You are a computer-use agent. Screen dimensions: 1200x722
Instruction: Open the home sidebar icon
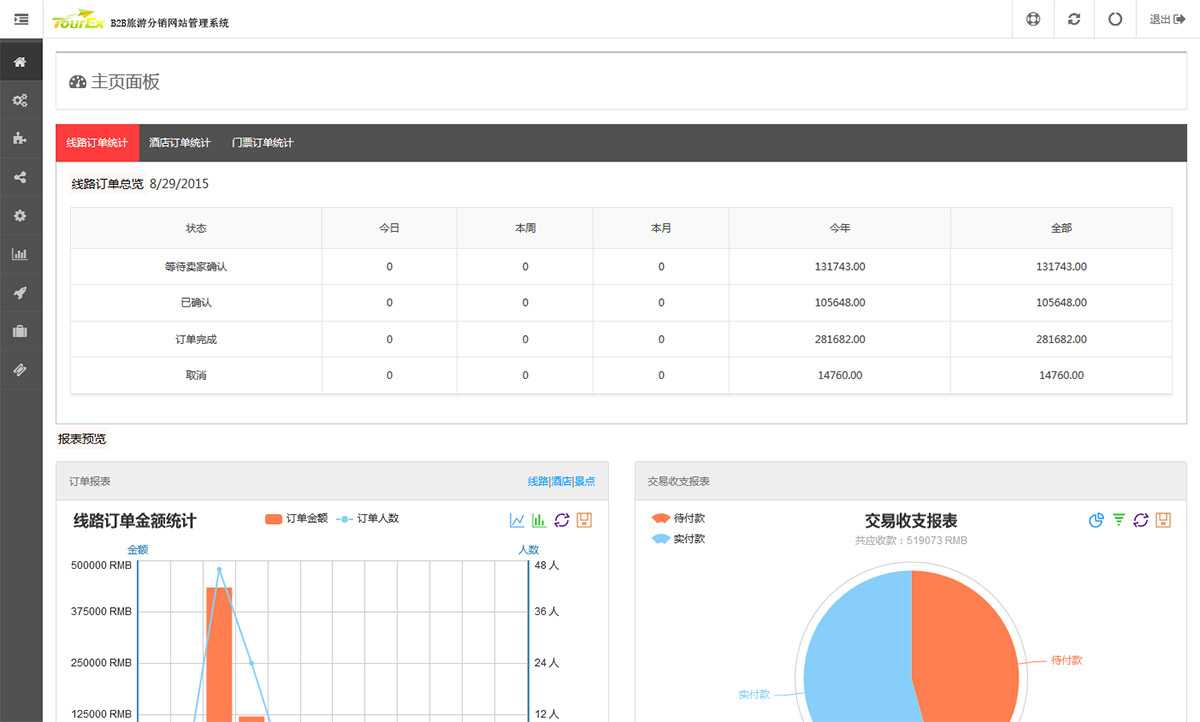point(20,62)
